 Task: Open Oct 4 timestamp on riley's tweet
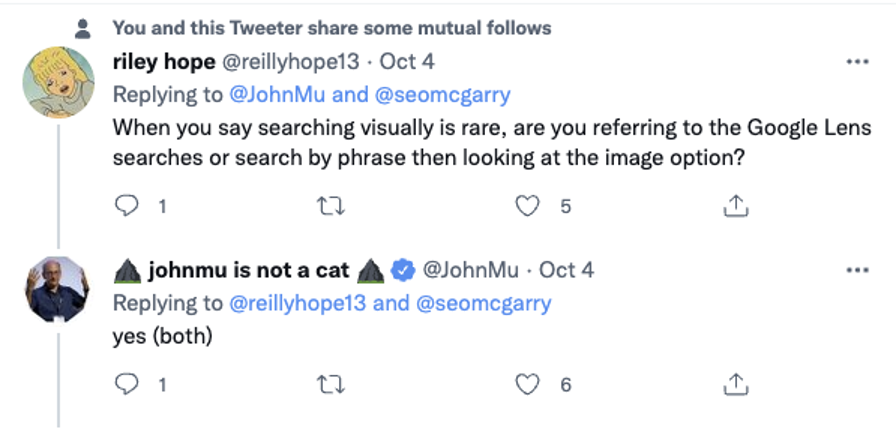[406, 62]
